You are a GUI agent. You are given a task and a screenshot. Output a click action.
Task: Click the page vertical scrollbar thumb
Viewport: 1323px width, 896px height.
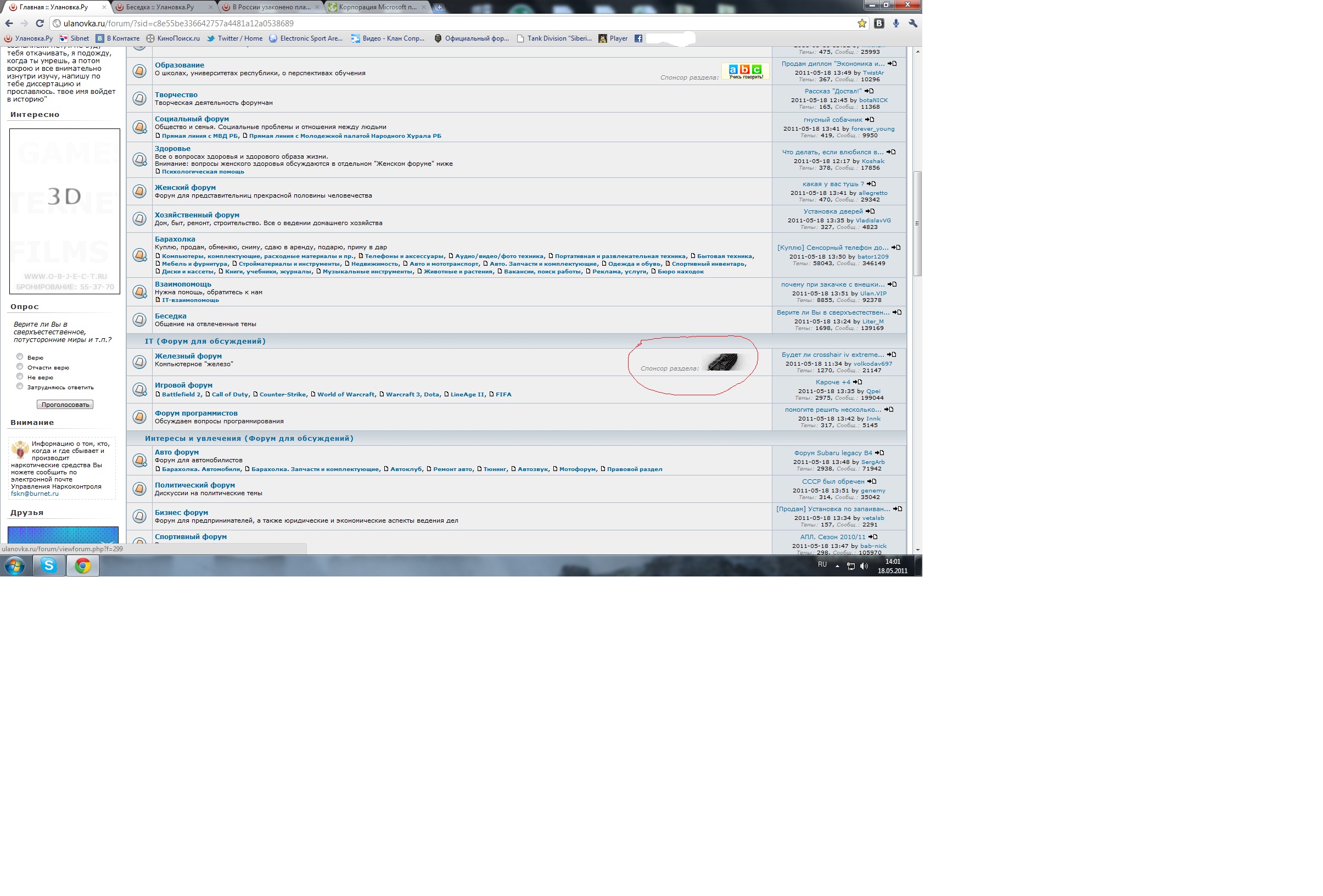[917, 223]
